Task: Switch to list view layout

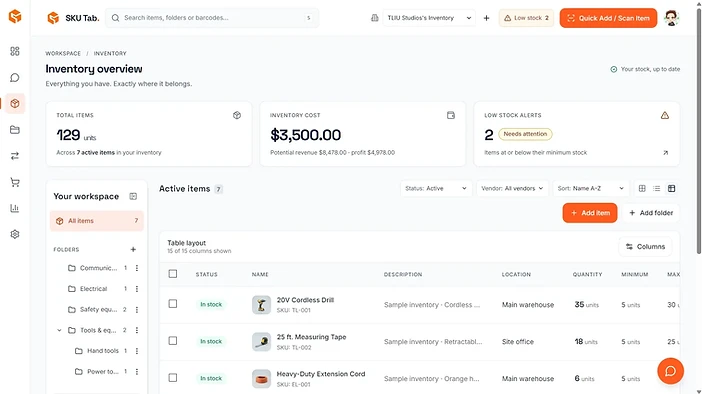Action: coord(657,188)
